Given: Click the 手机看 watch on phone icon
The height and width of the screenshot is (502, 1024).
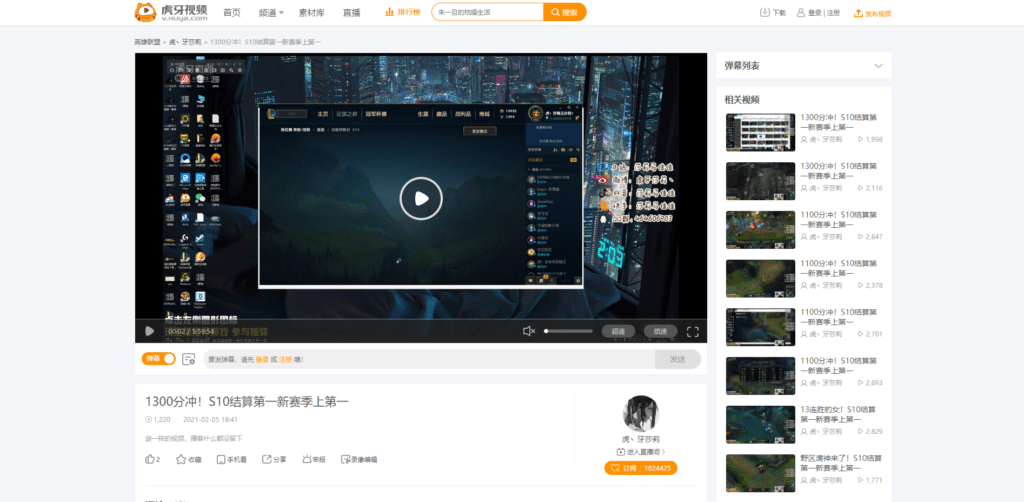Looking at the screenshot, I should pyautogui.click(x=221, y=459).
